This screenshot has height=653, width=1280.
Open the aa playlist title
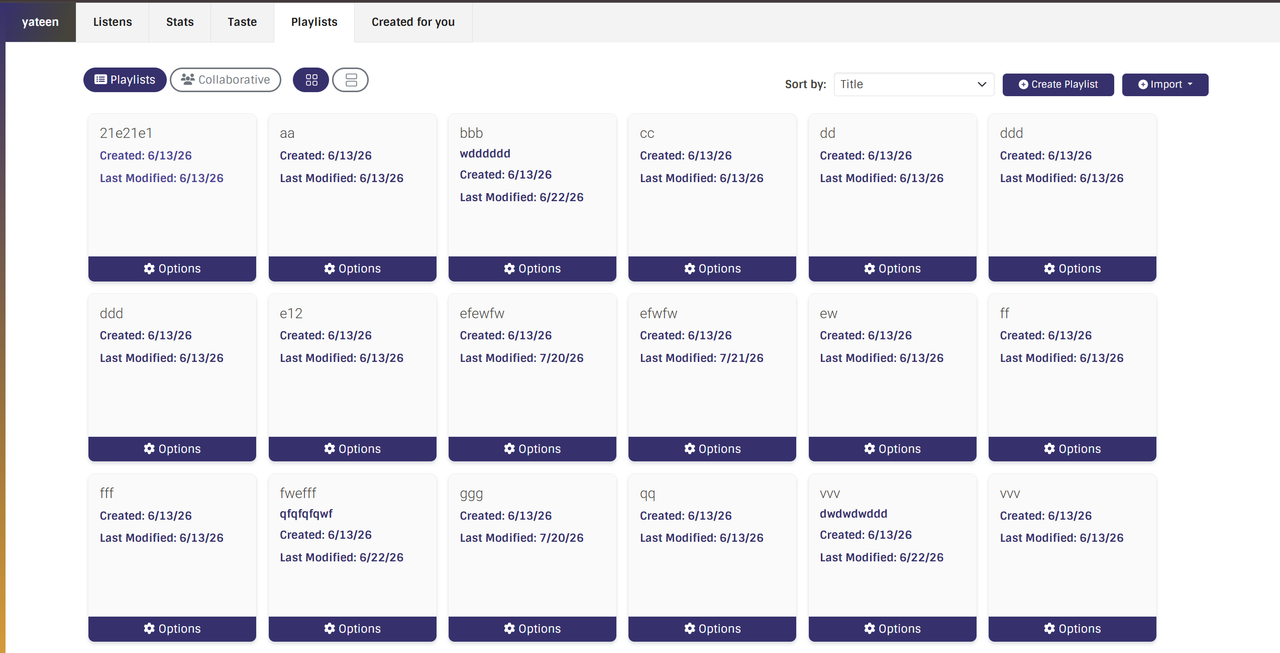[287, 133]
